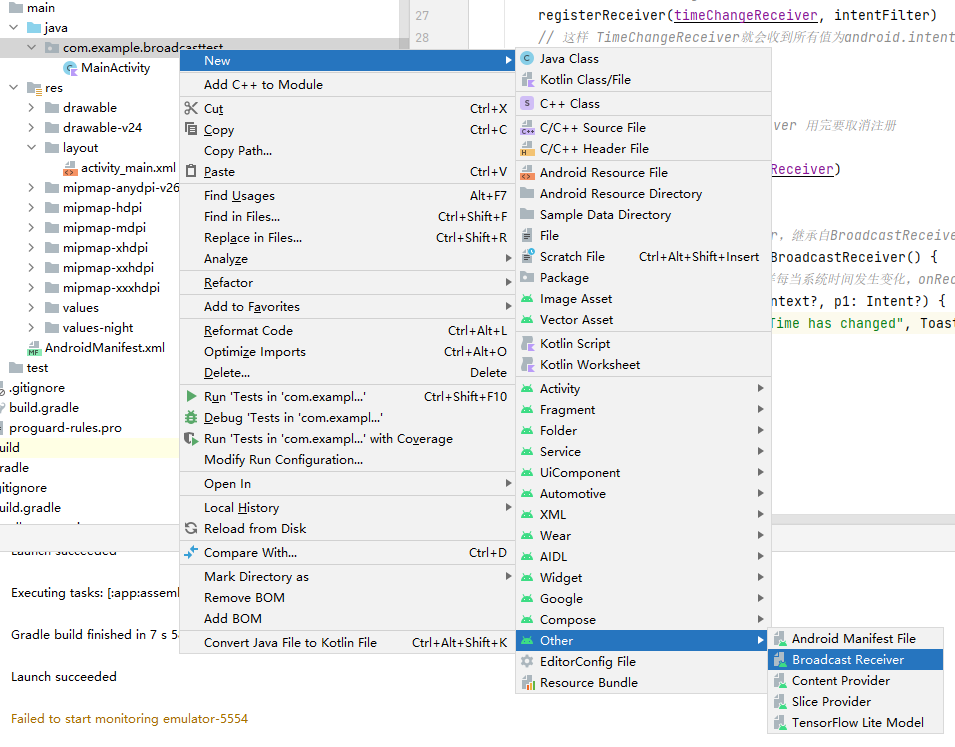Click the Cut scissors icon
955x747 pixels.
(191, 108)
